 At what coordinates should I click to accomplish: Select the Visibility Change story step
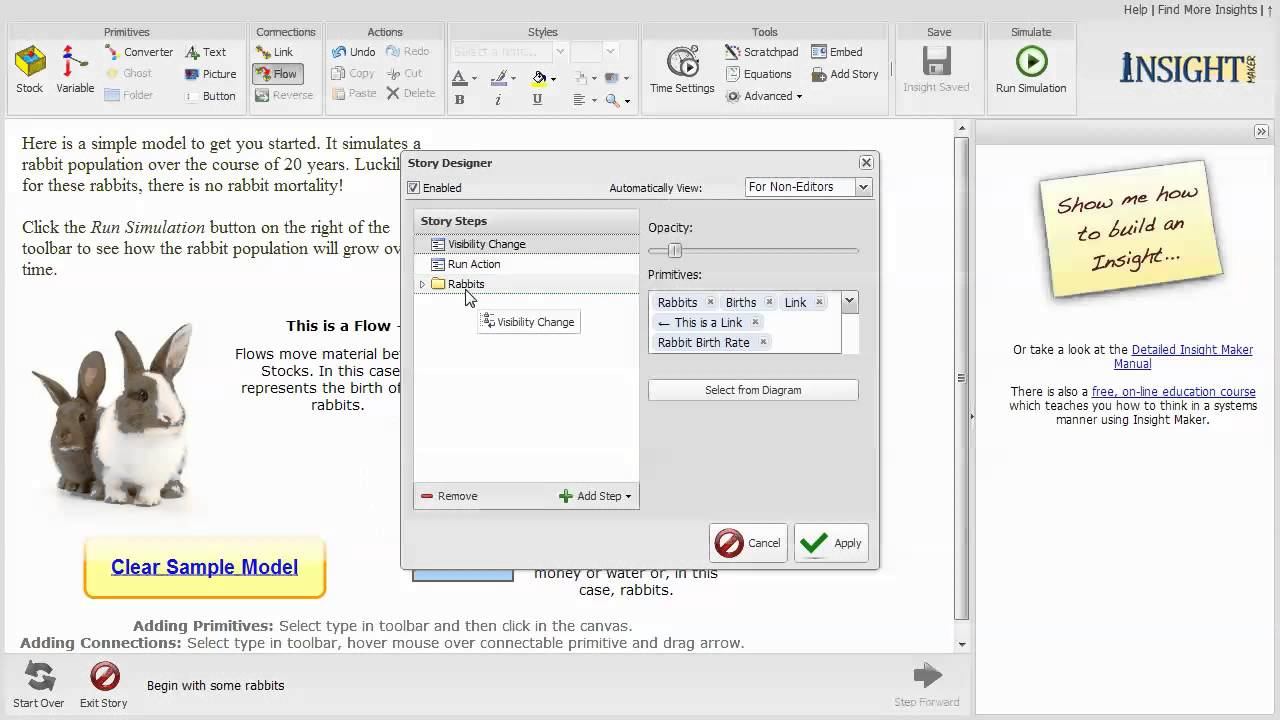526,244
